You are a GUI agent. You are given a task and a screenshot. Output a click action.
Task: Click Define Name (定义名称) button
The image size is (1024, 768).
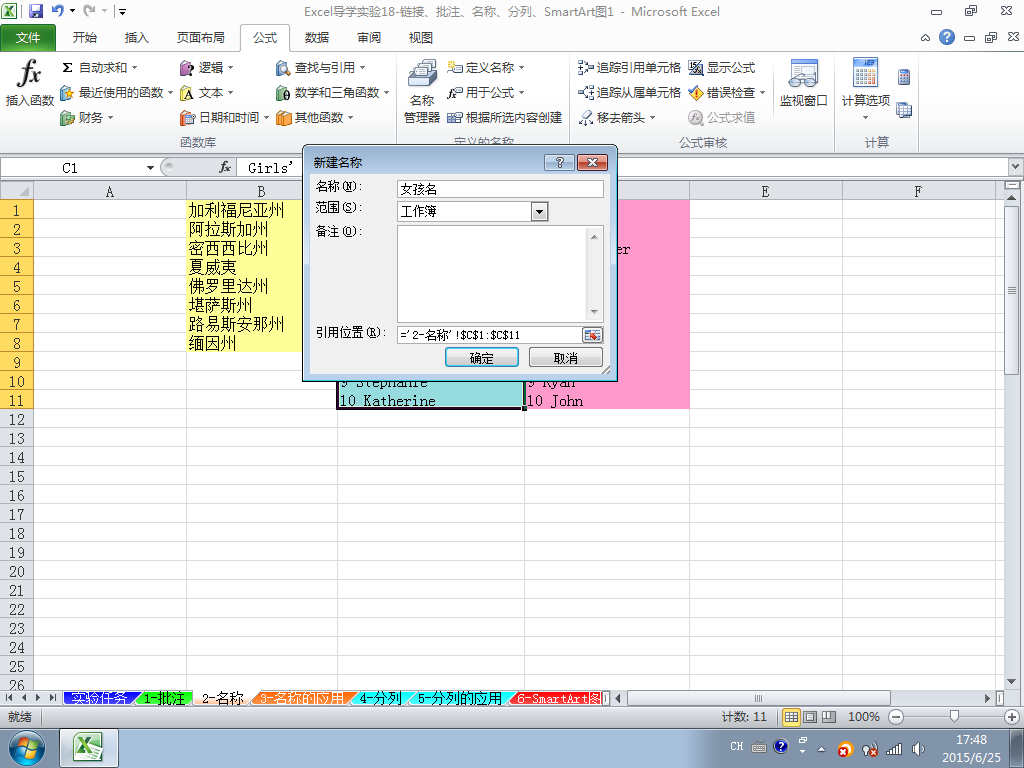[485, 67]
